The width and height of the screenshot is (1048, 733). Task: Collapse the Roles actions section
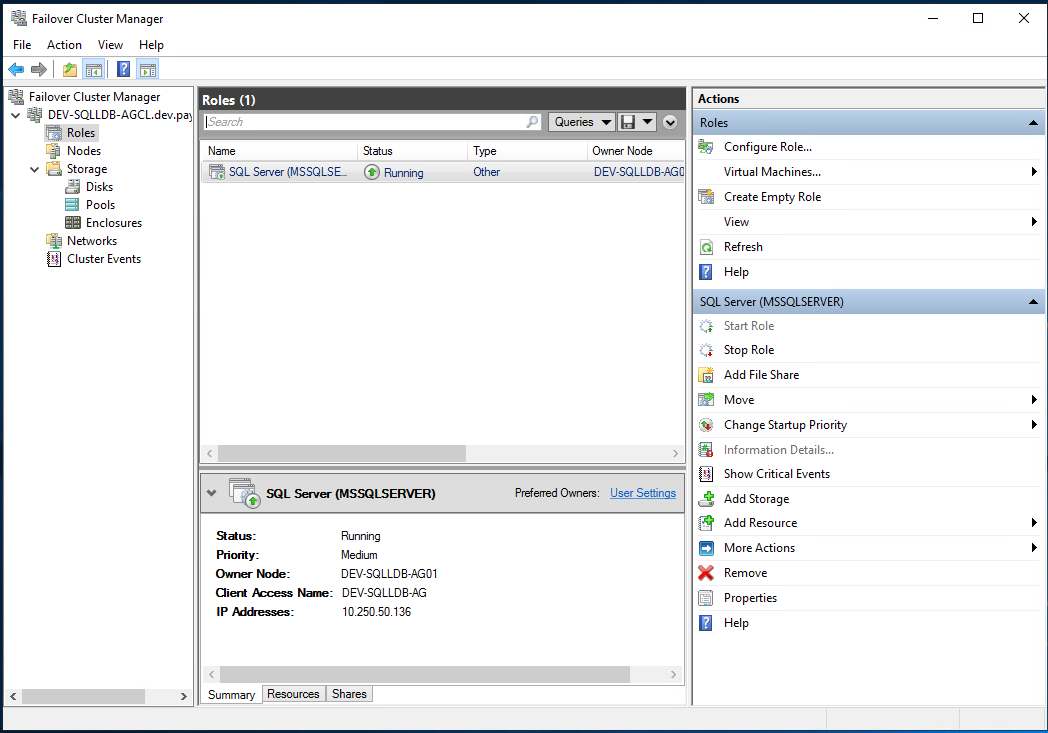1033,122
